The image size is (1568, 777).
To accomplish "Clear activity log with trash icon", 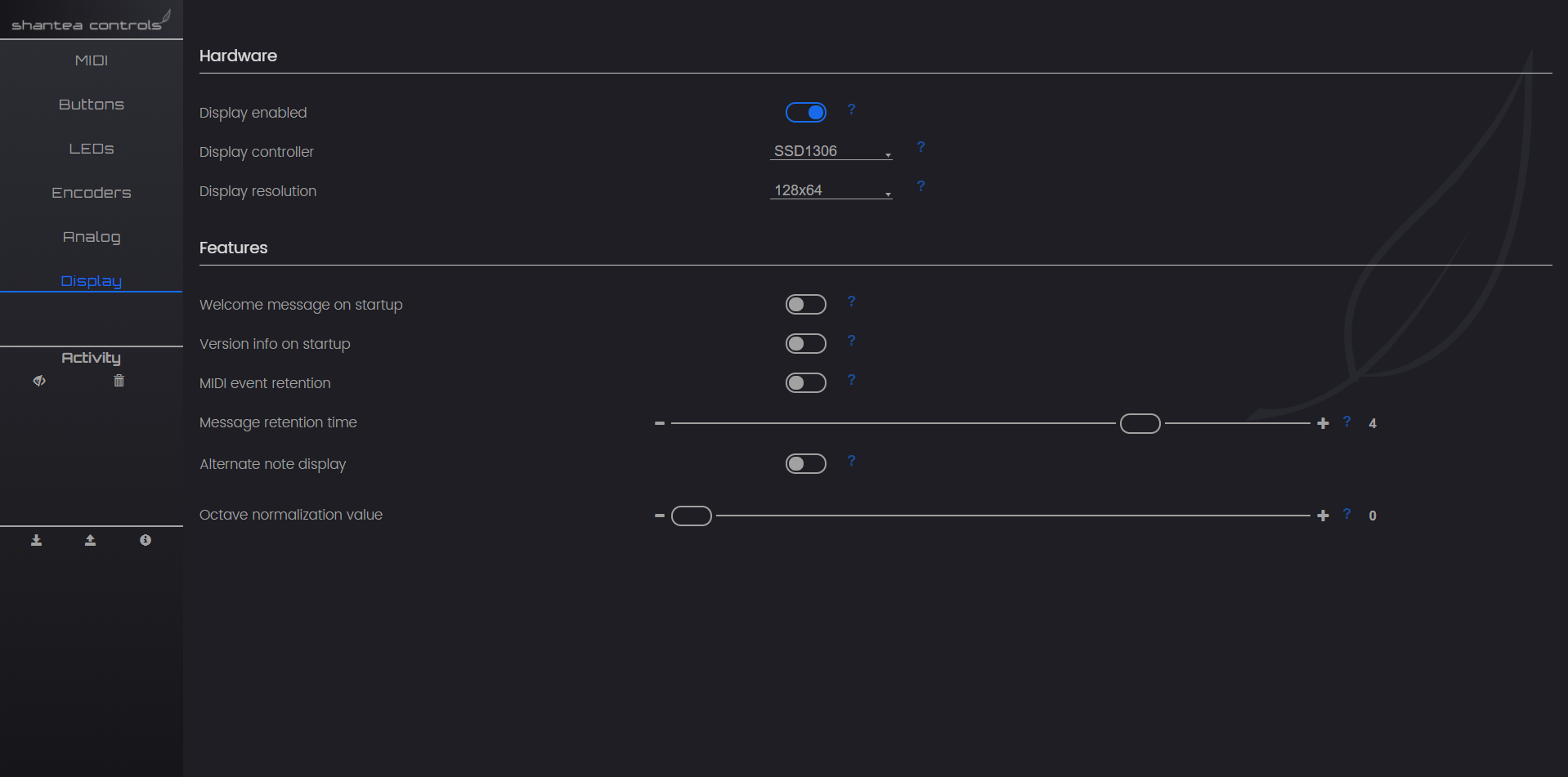I will tap(119, 381).
